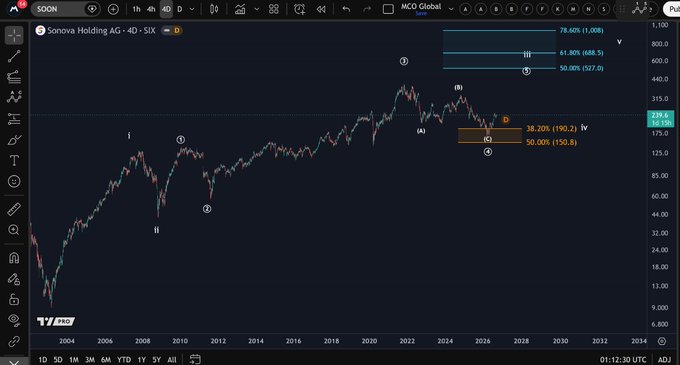Click the link drawings chain icon

click(x=14, y=342)
